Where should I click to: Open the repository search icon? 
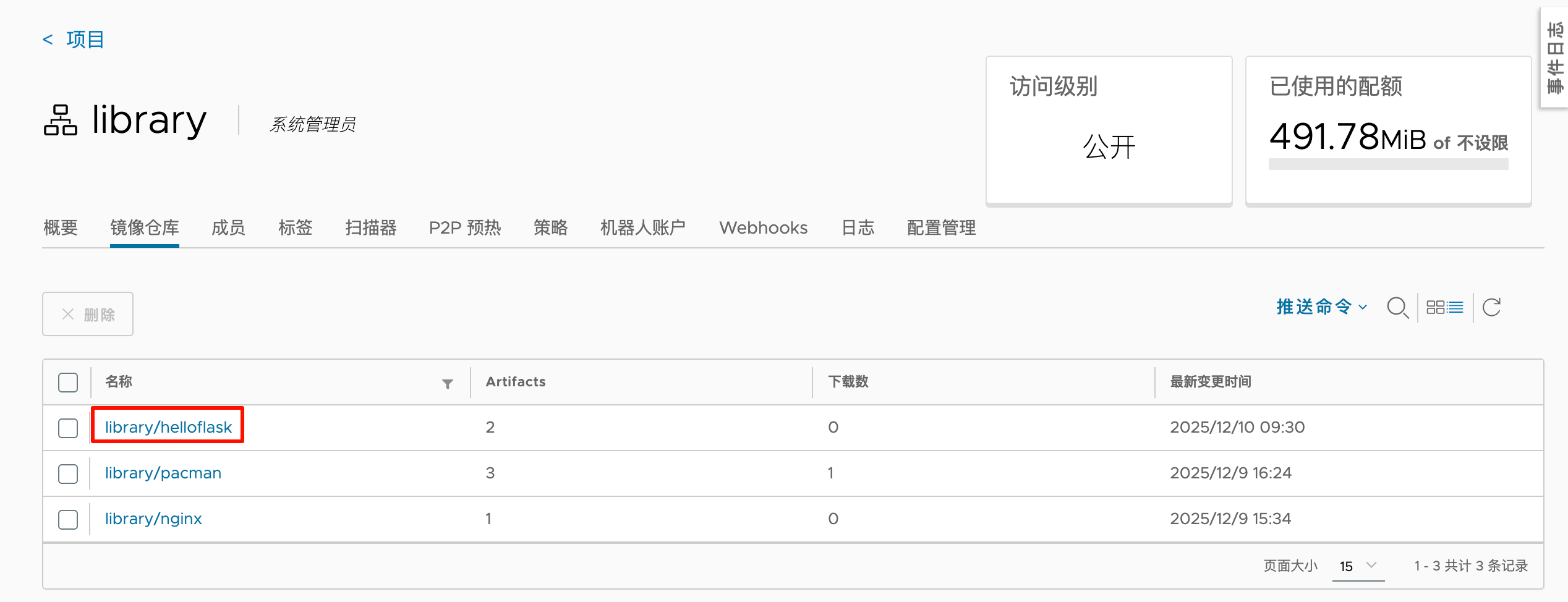click(x=1397, y=307)
